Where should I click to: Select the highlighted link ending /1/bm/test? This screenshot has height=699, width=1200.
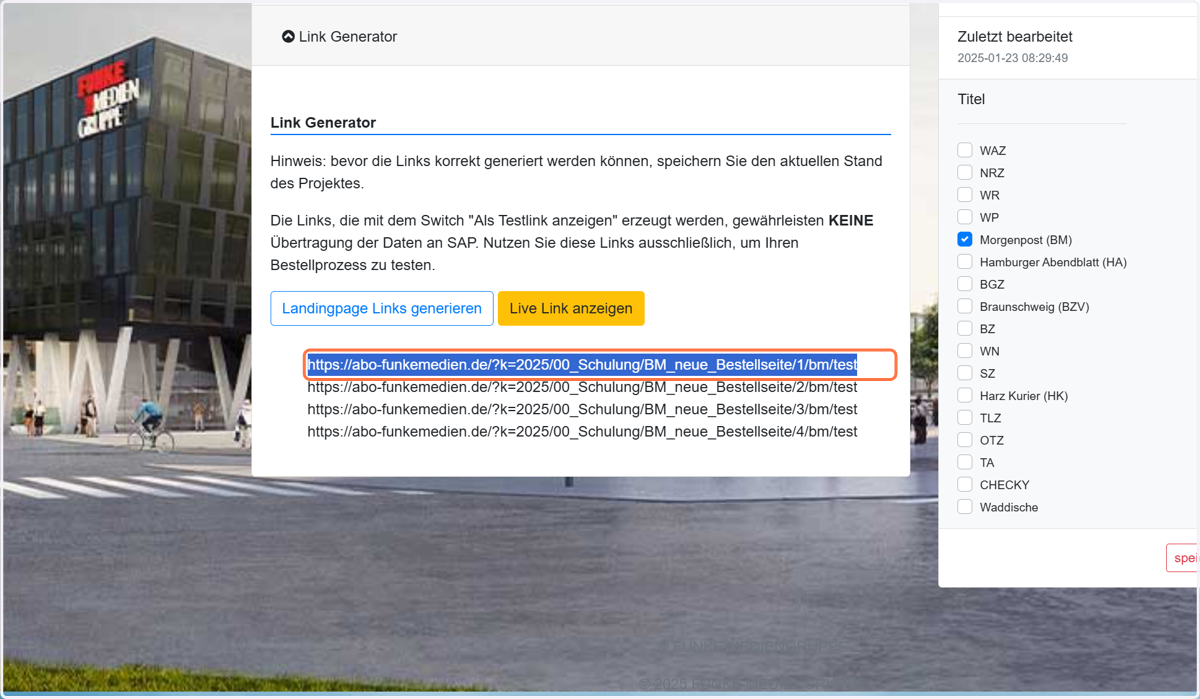click(582, 365)
